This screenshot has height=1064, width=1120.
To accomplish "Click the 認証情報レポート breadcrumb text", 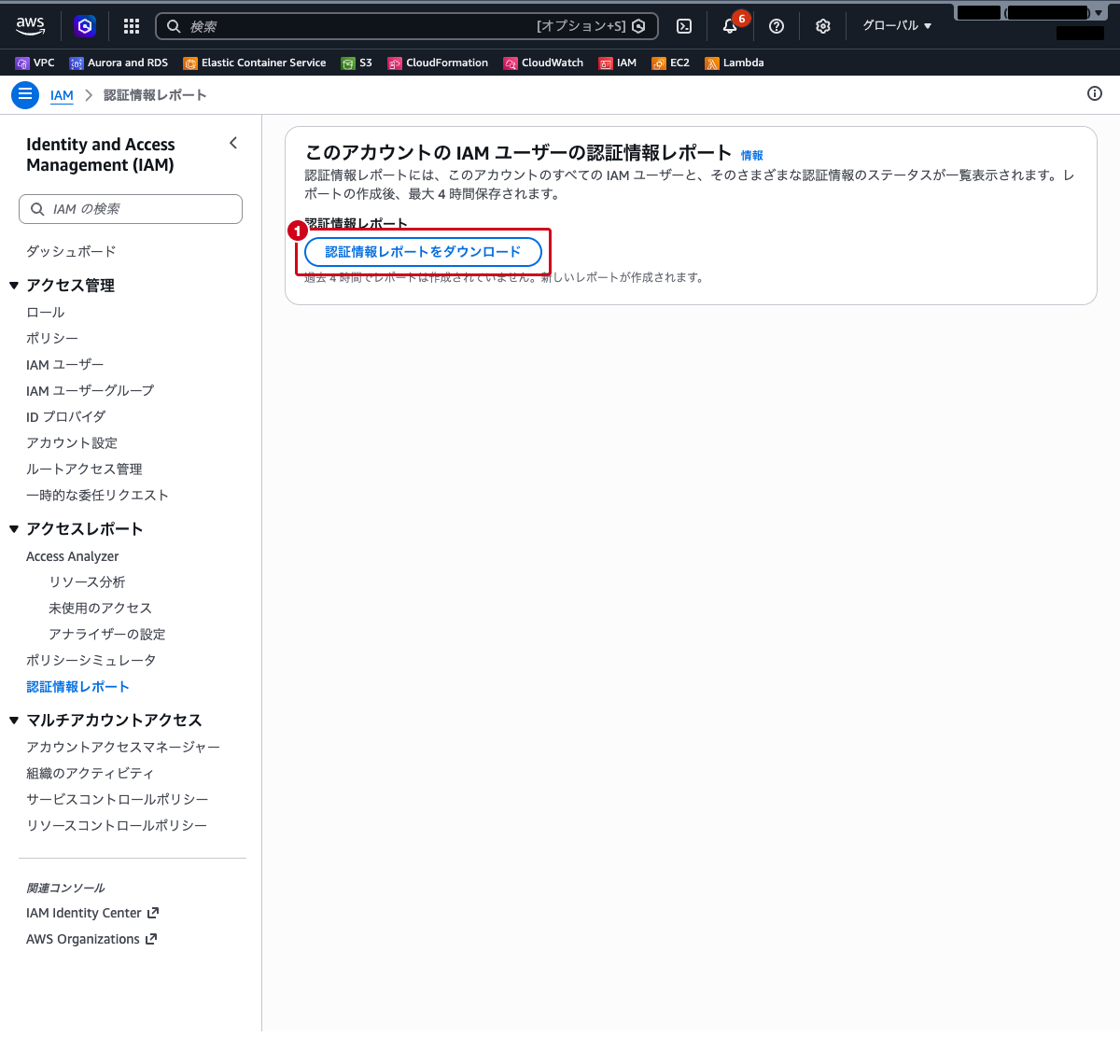I will click(x=155, y=95).
